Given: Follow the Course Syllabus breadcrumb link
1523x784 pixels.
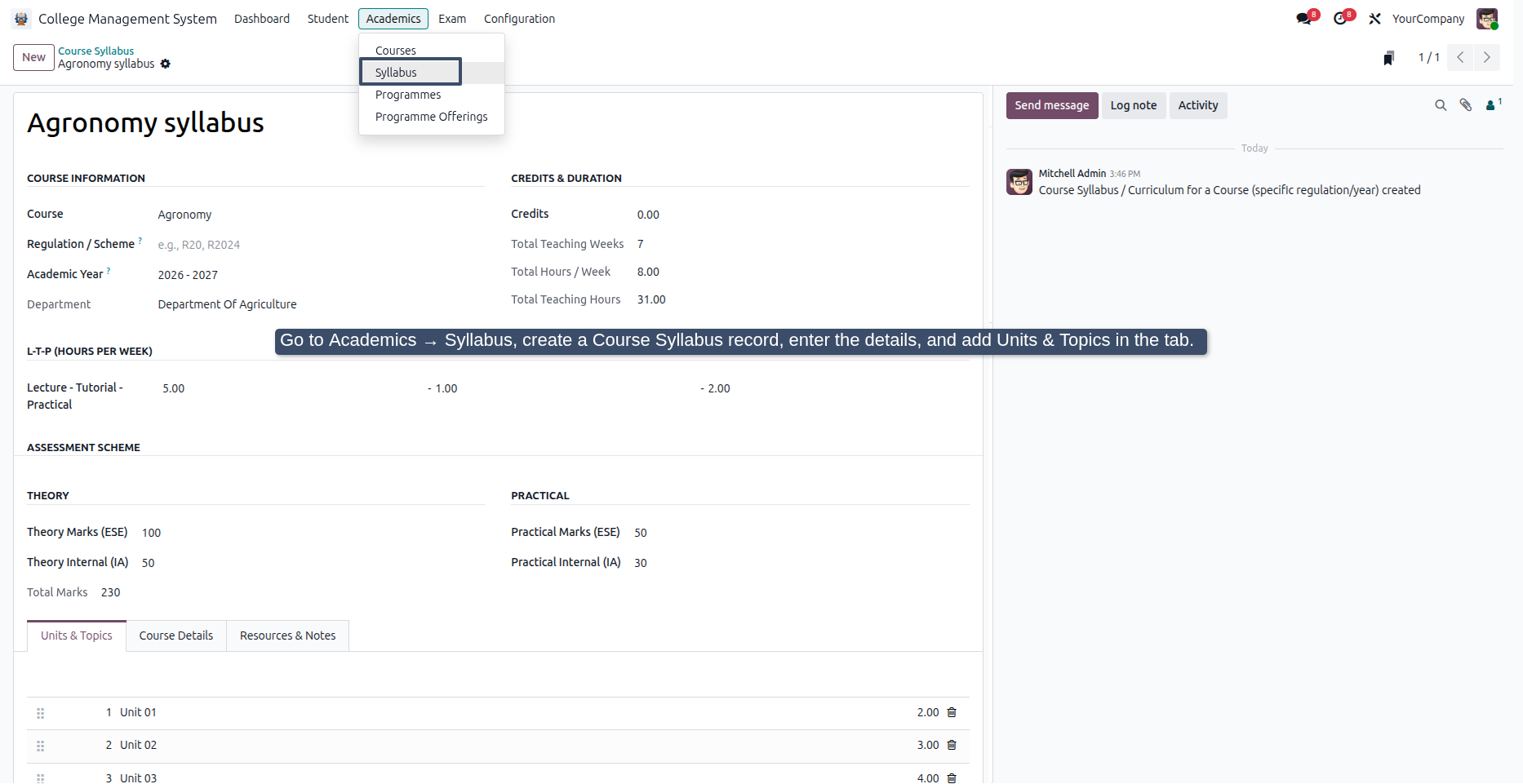Looking at the screenshot, I should pos(95,51).
